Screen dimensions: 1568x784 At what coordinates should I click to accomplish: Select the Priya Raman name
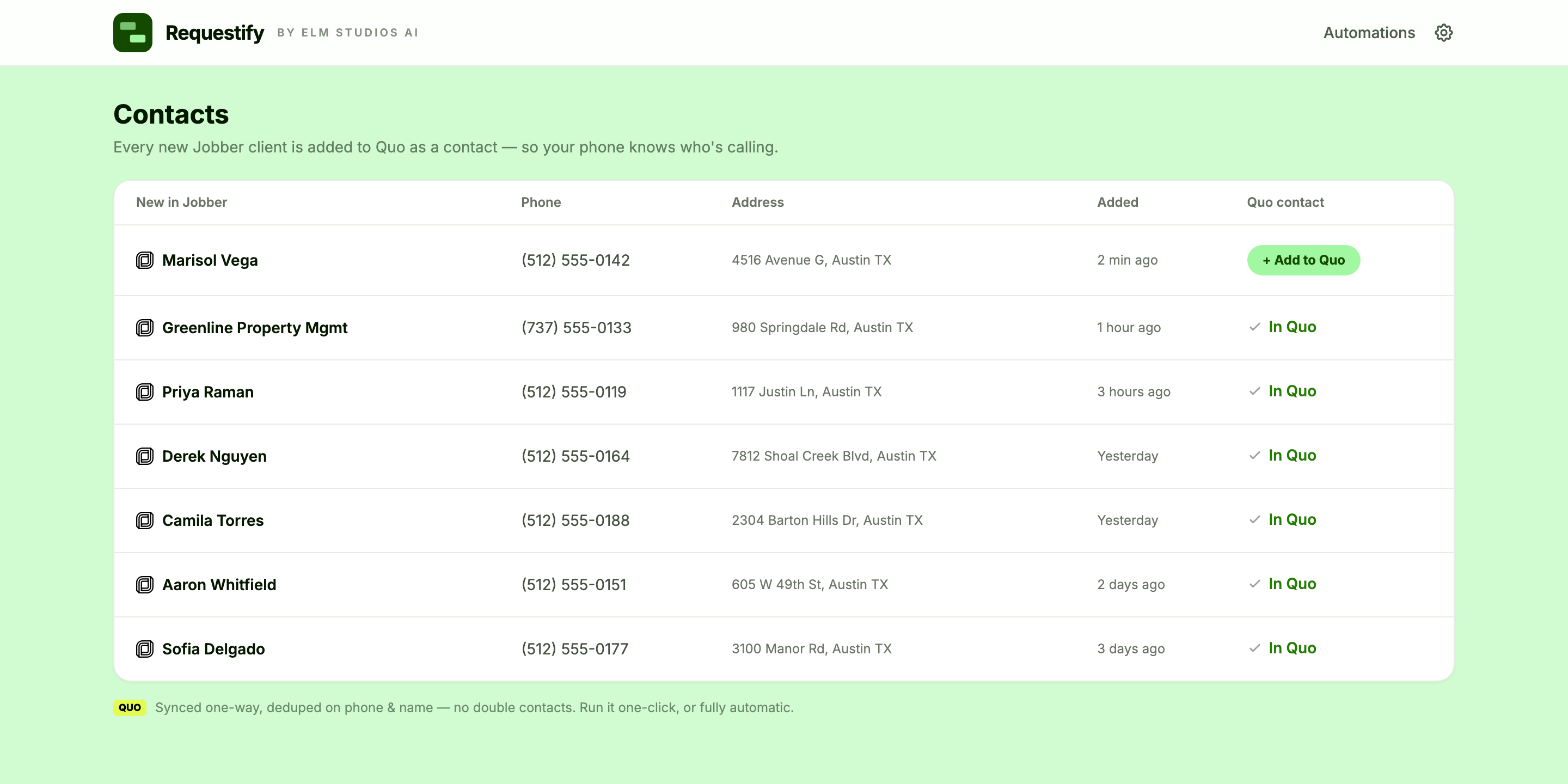(207, 392)
